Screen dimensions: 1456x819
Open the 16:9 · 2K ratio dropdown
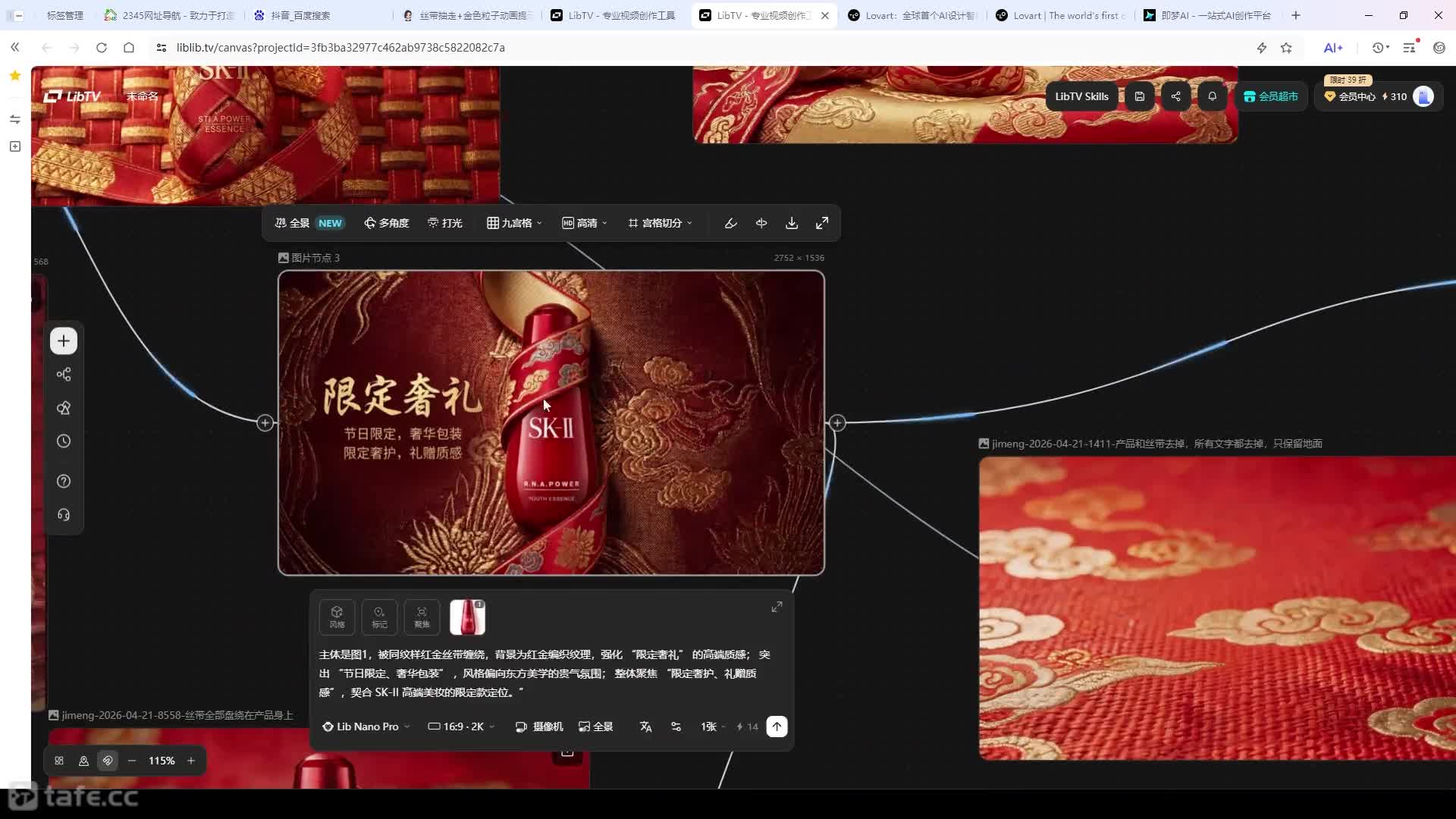click(x=461, y=726)
